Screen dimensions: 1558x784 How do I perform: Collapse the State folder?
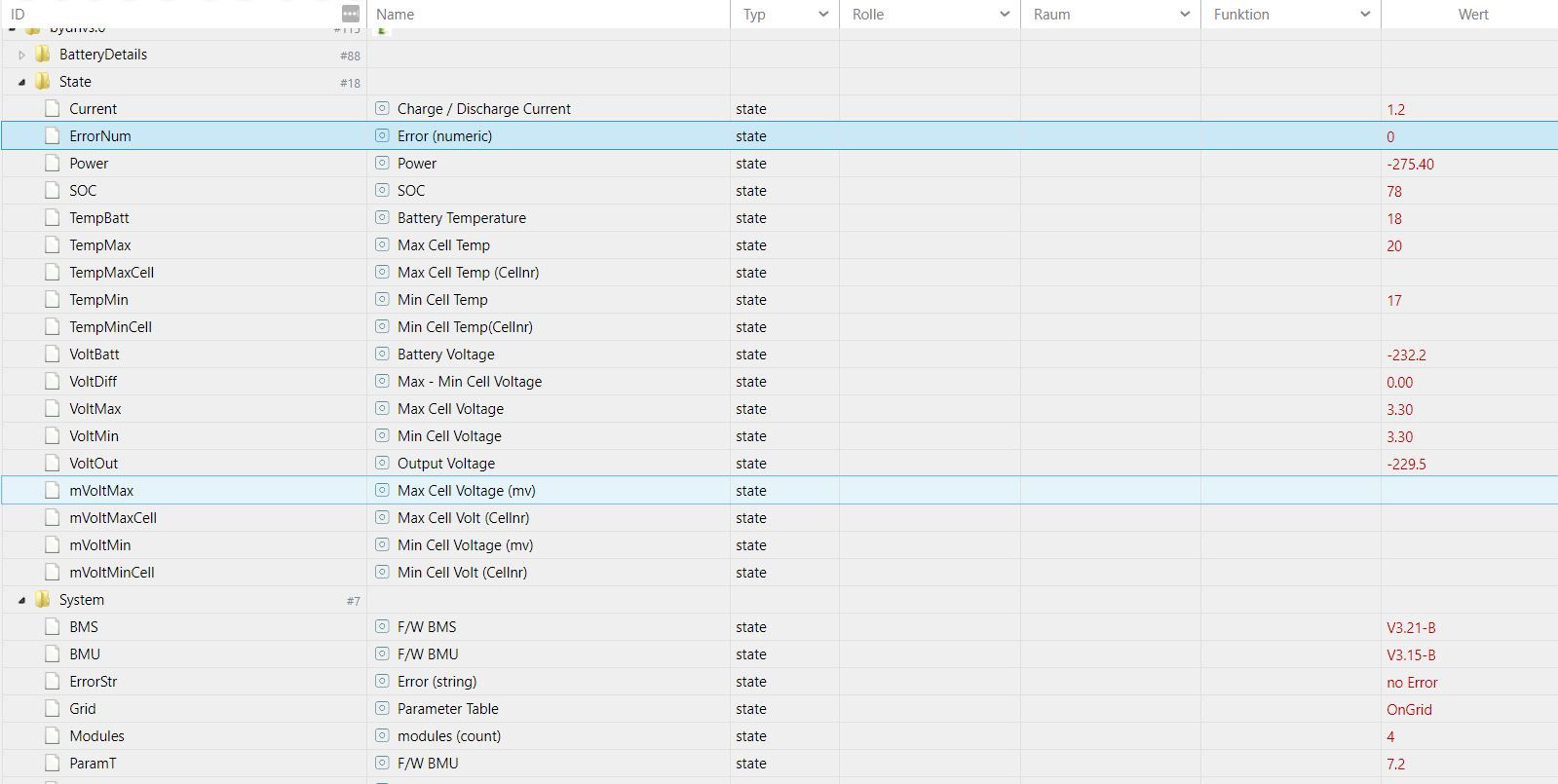pyautogui.click(x=21, y=82)
